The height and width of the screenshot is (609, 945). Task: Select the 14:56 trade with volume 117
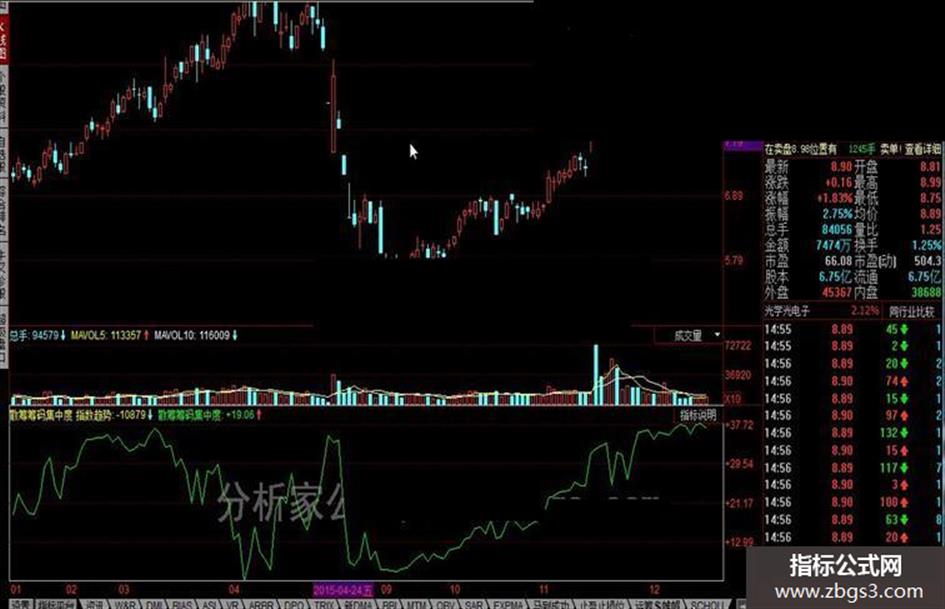point(853,468)
